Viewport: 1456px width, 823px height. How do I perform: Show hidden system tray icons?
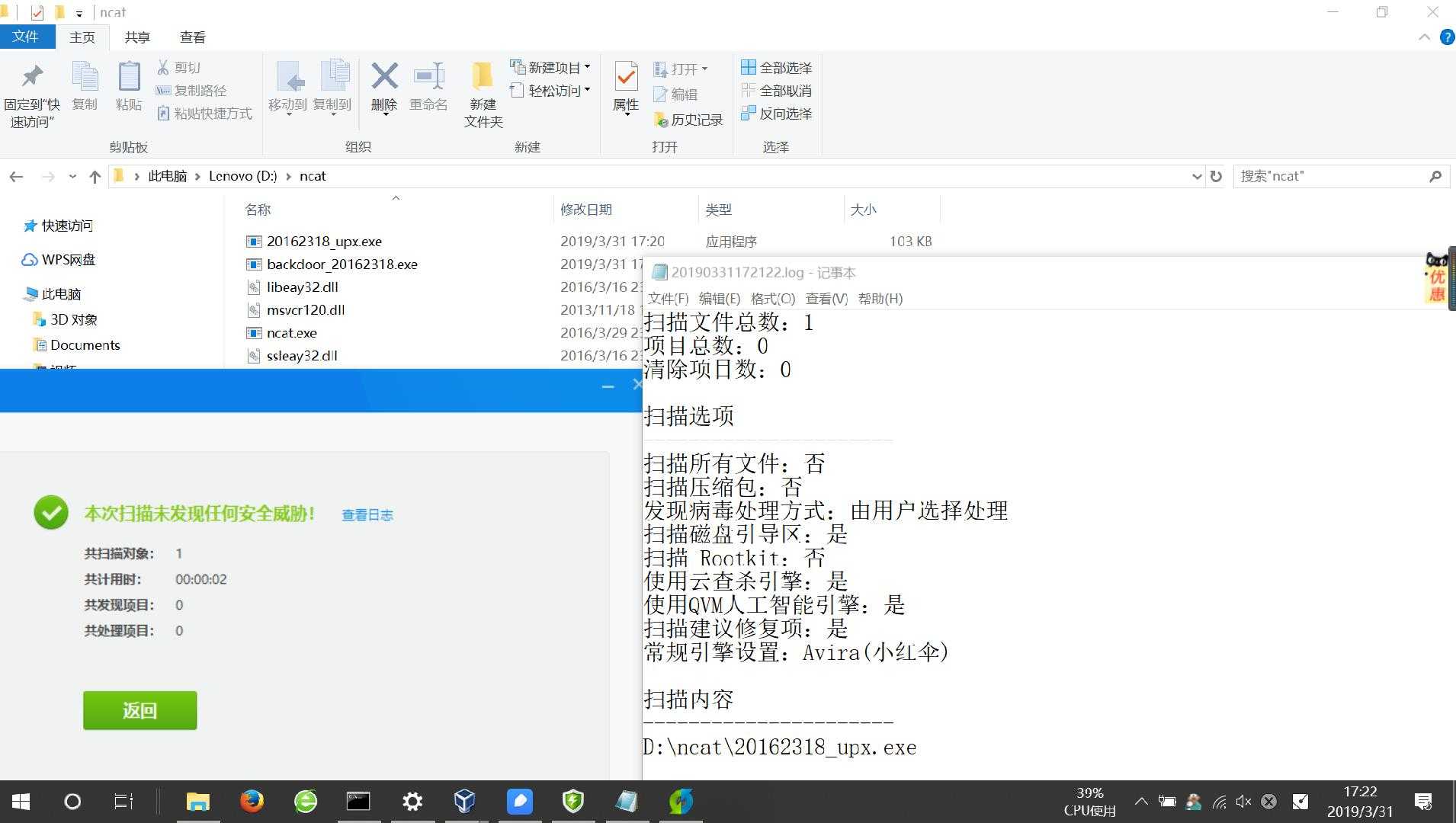[1141, 802]
